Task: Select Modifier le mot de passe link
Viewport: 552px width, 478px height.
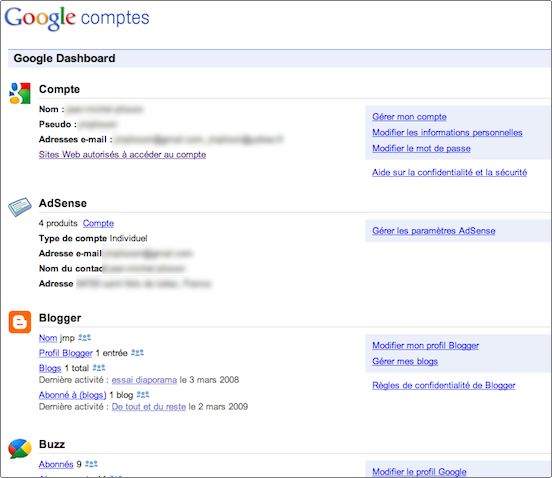Action: click(x=421, y=148)
